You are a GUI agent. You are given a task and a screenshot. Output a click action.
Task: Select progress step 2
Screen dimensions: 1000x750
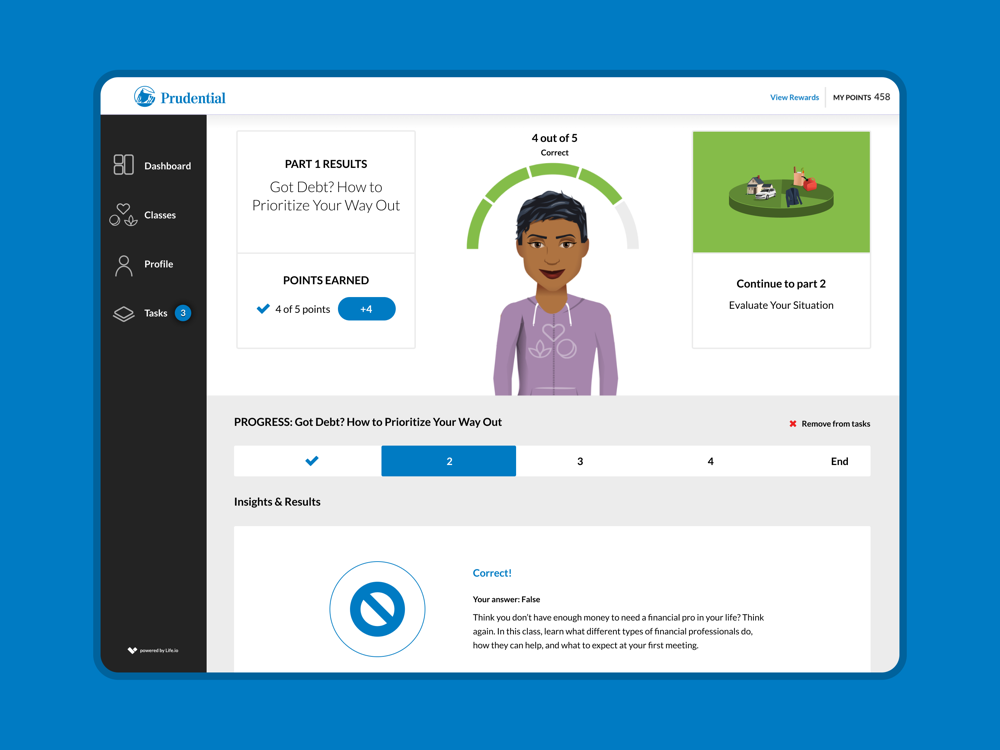tap(449, 461)
